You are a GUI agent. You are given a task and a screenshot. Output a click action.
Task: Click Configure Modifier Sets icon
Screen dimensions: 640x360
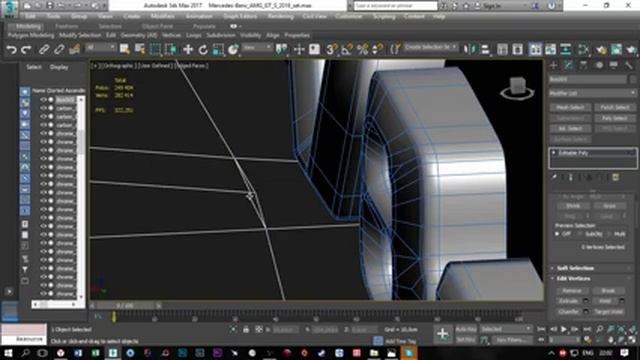point(616,177)
